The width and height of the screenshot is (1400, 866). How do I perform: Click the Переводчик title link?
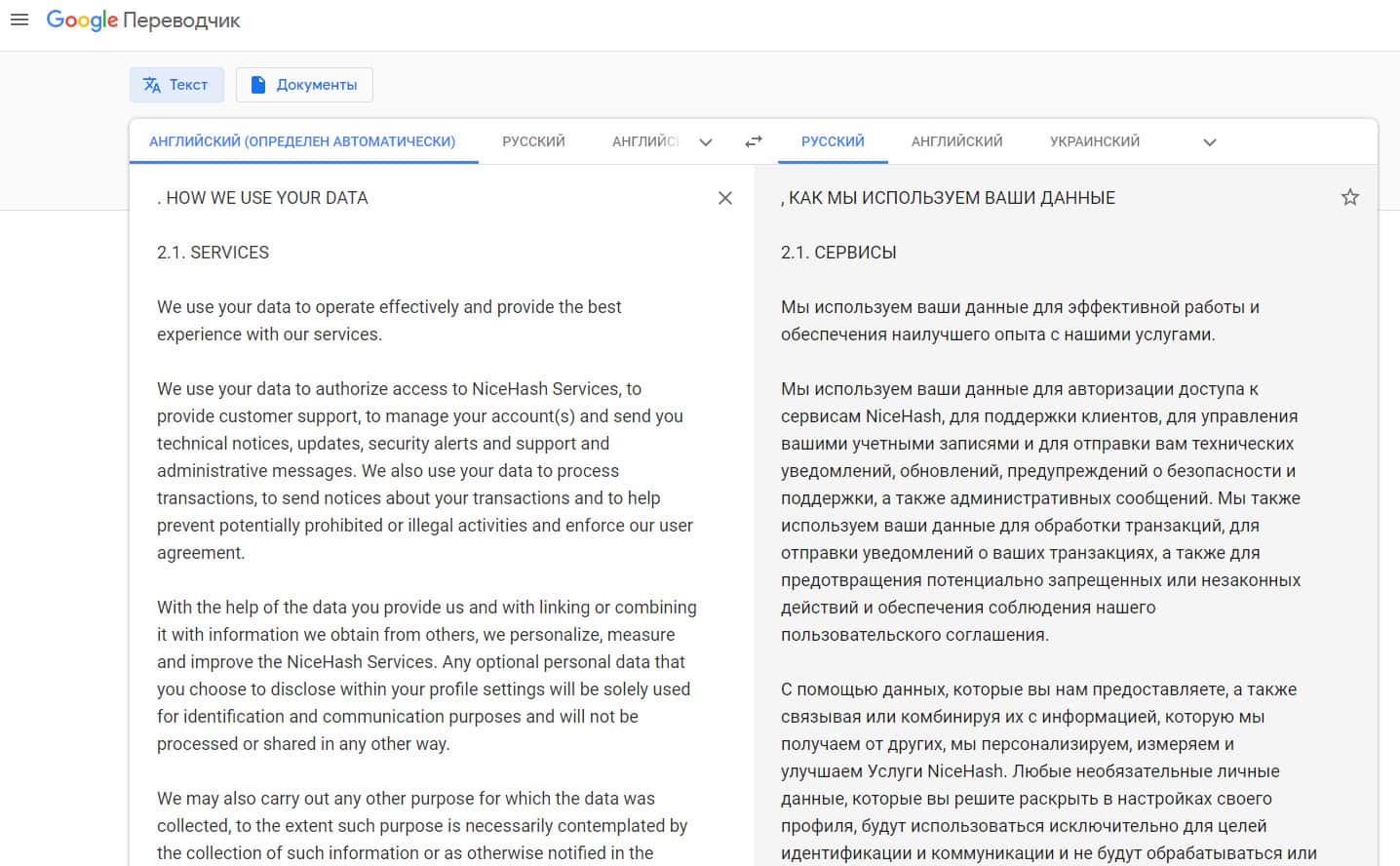[181, 20]
